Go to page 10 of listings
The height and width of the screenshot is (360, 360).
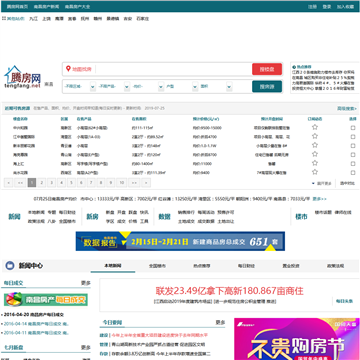point(122,183)
